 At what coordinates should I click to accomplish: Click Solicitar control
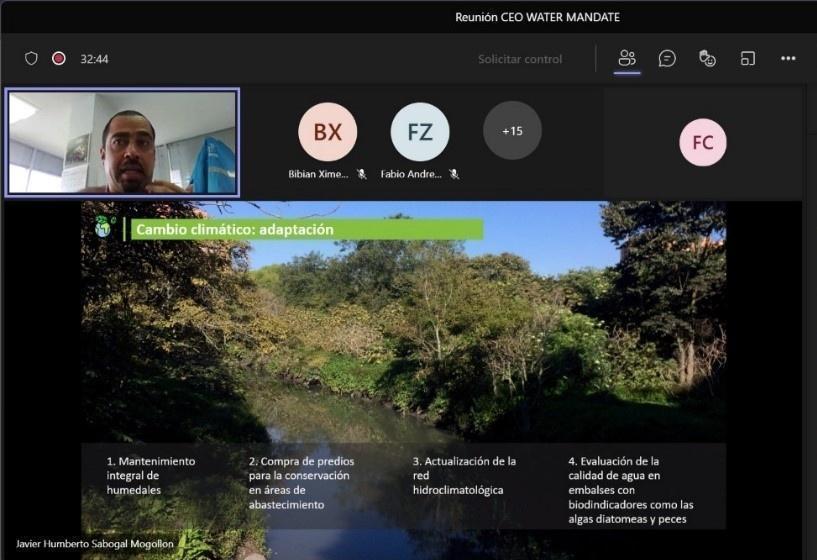[520, 59]
